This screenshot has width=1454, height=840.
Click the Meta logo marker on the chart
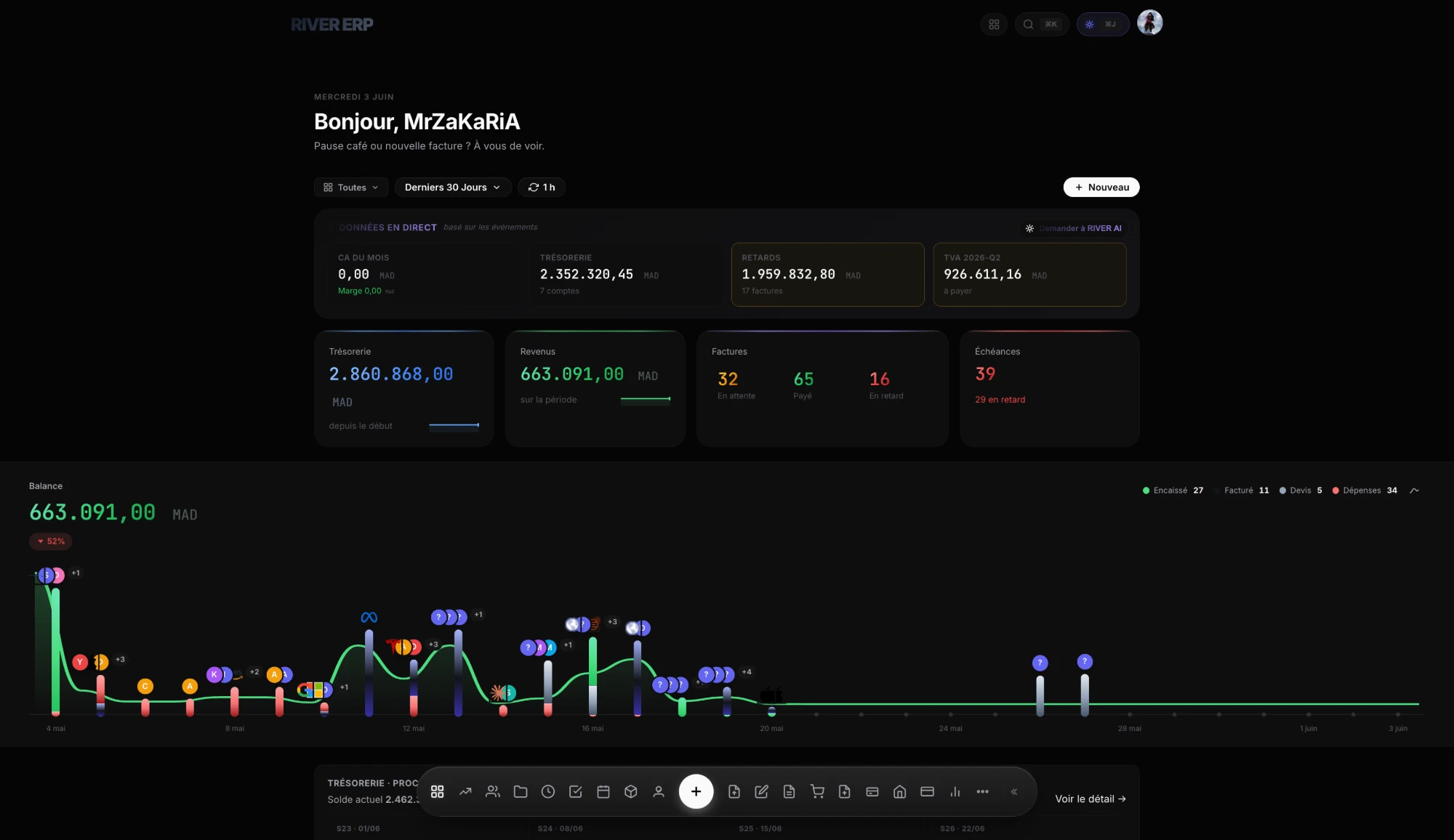click(369, 617)
